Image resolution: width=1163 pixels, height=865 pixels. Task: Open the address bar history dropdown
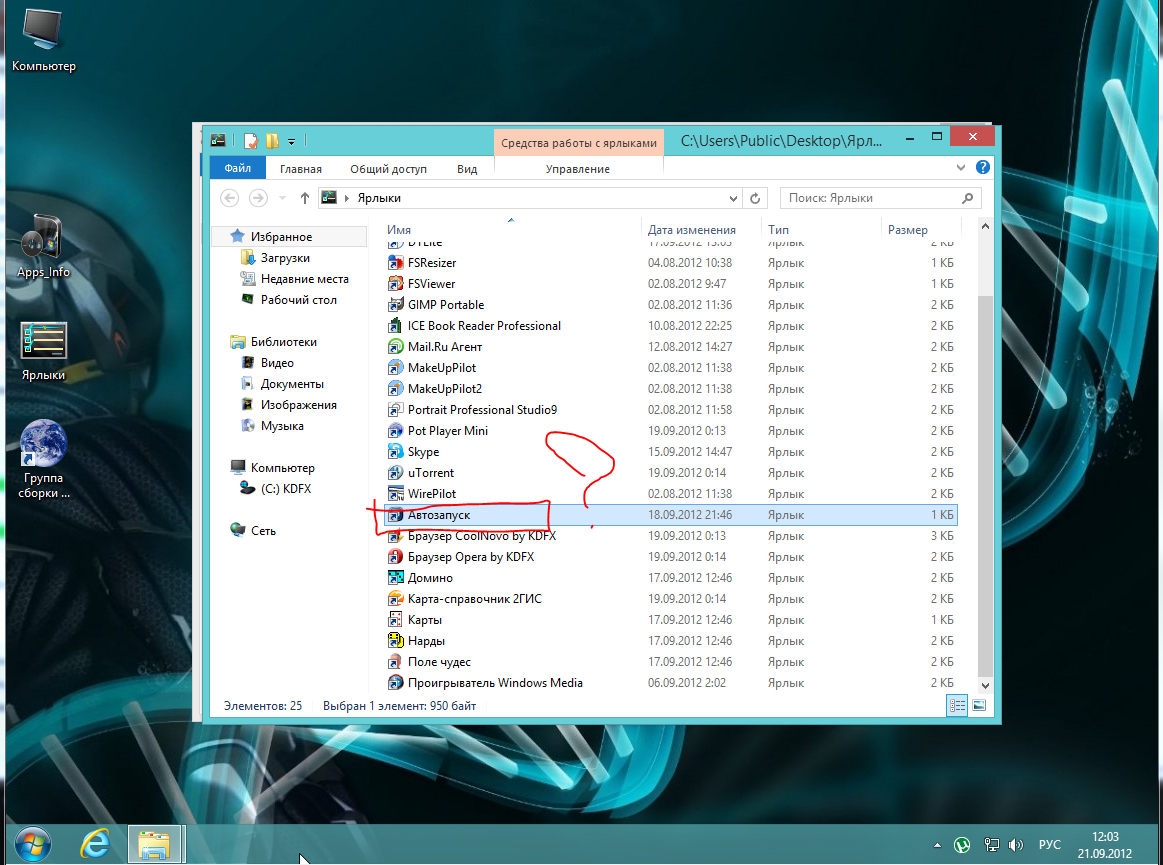pyautogui.click(x=733, y=198)
